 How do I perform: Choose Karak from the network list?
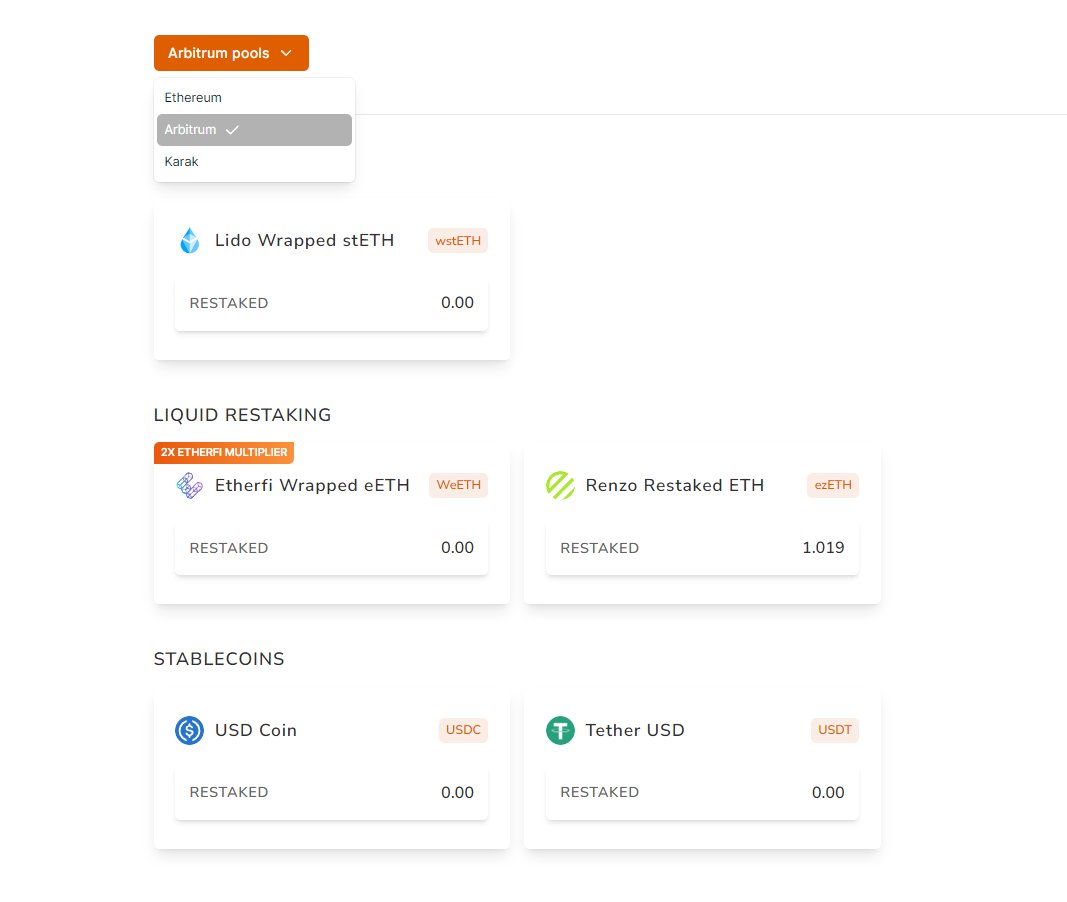tap(254, 161)
